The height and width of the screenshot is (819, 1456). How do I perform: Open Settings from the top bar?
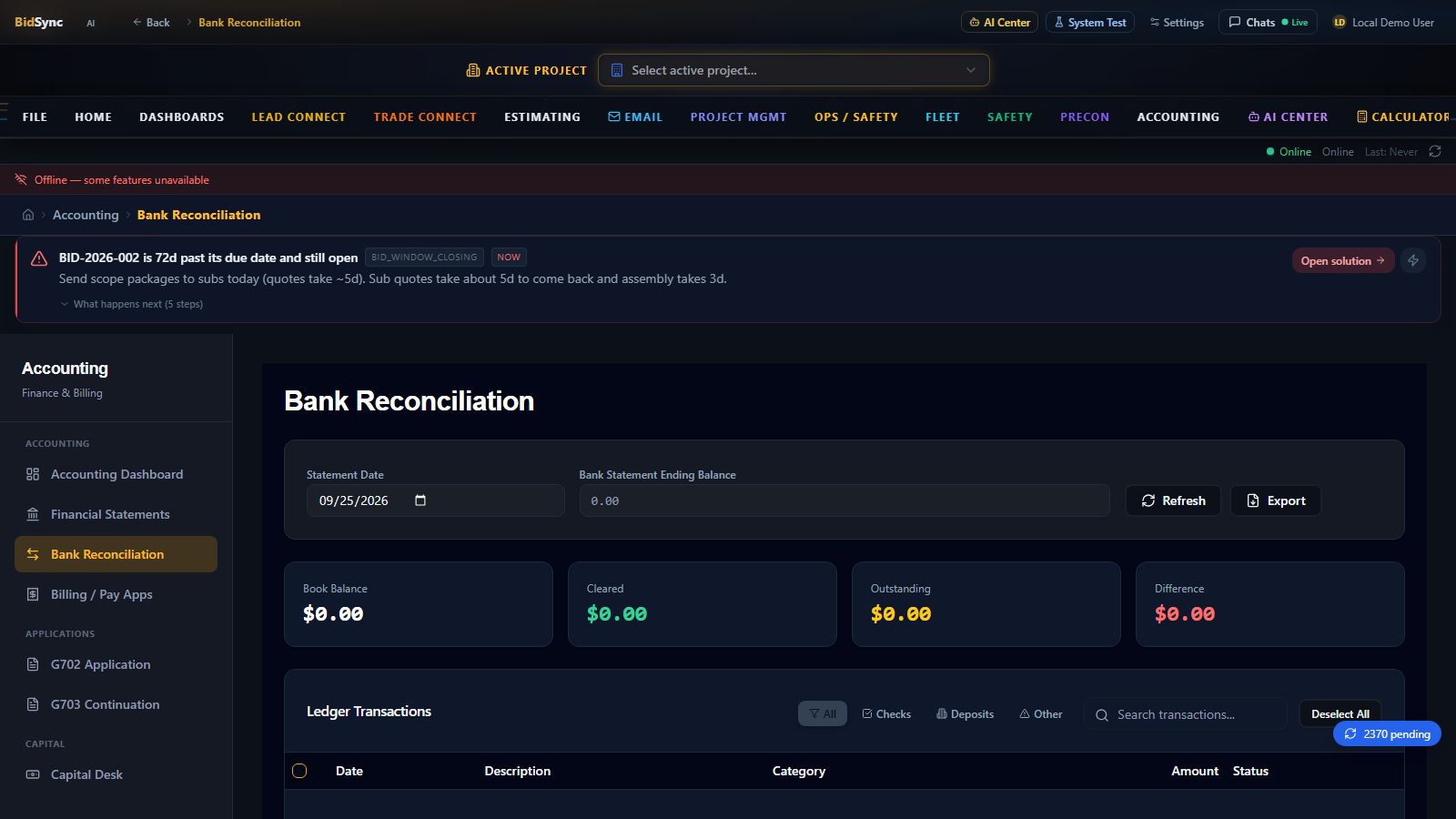point(1177,22)
